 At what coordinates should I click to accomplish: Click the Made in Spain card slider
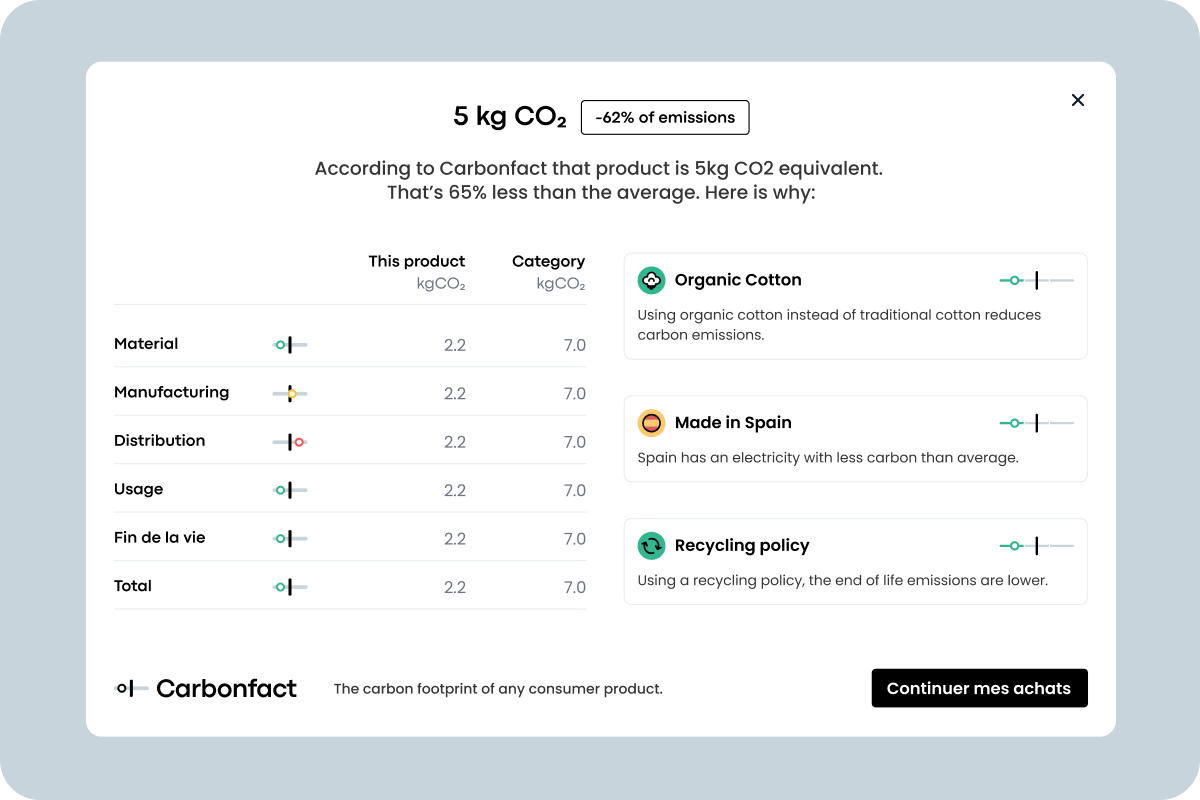click(1036, 424)
